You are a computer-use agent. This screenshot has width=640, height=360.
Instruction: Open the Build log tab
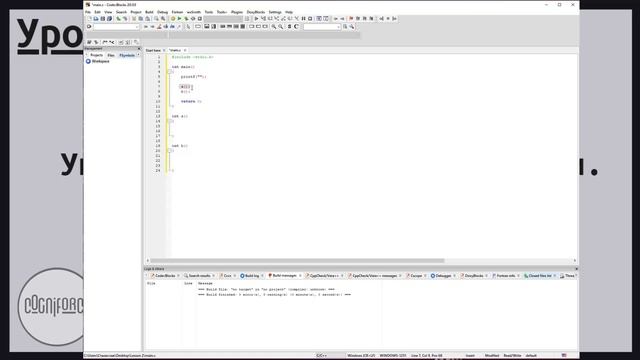pyautogui.click(x=250, y=276)
